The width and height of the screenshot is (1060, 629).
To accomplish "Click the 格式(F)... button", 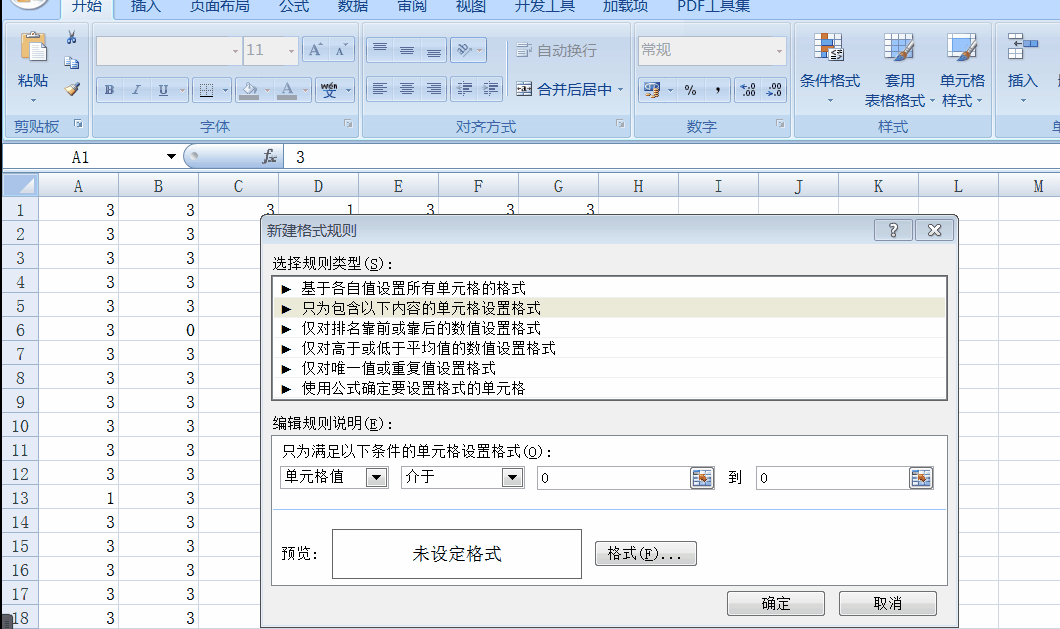I will [646, 554].
